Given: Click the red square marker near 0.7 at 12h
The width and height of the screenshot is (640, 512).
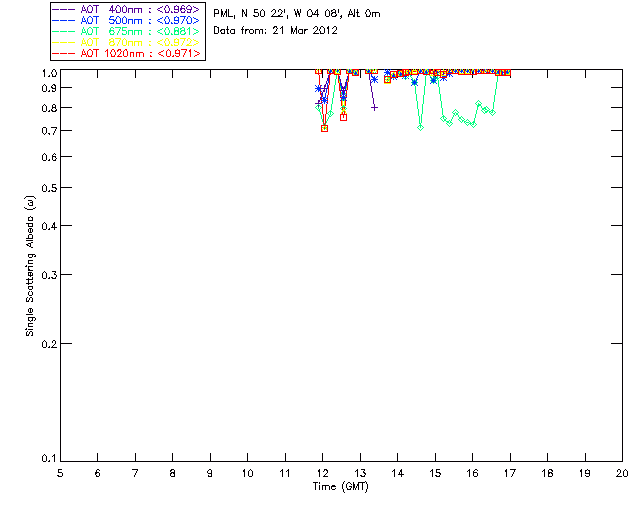Looking at the screenshot, I should 324,128.
